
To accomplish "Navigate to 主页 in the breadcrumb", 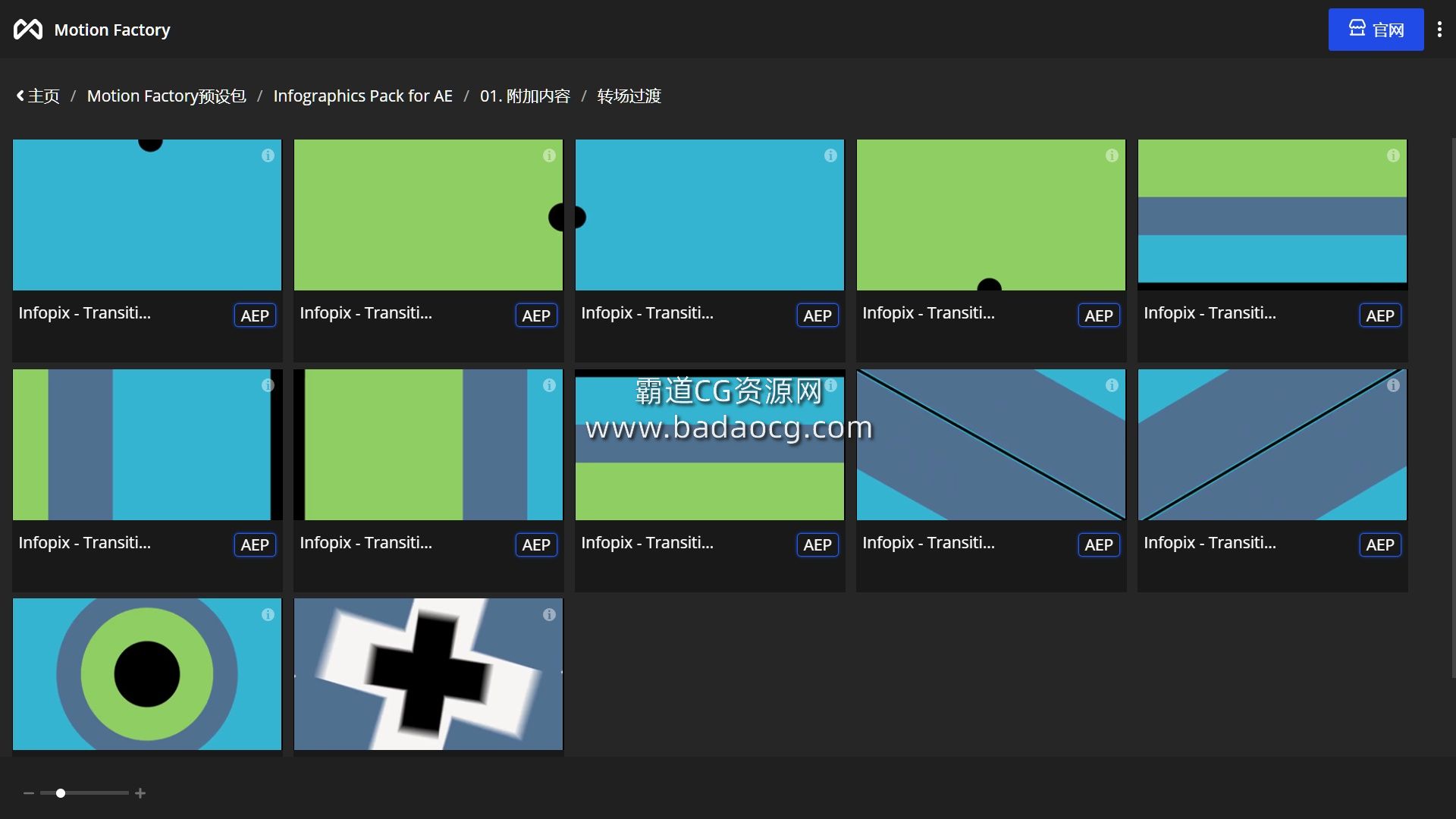I will coord(44,96).
